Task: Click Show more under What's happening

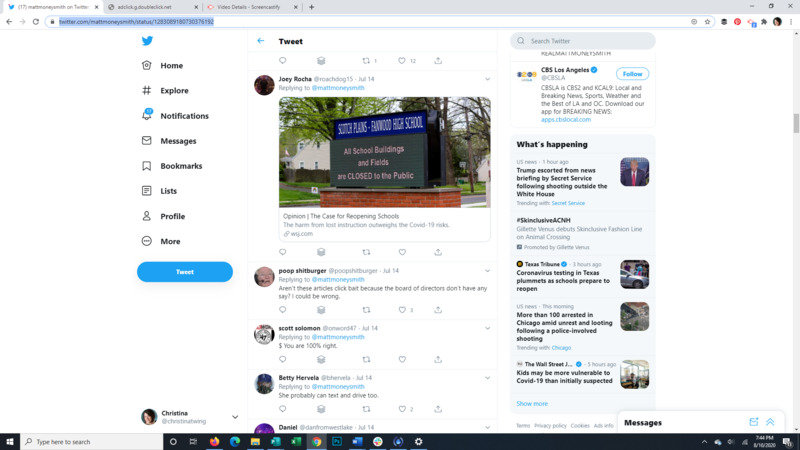Action: [532, 404]
